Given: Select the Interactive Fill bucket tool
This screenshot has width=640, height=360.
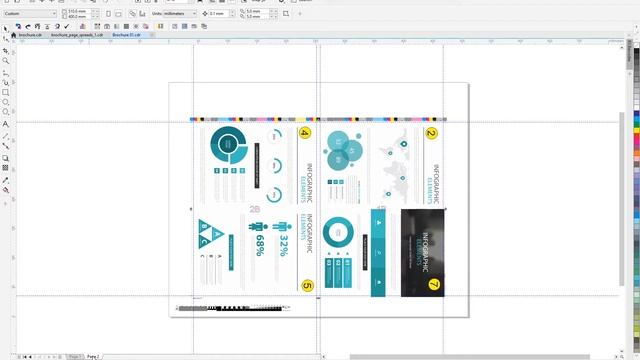Looking at the screenshot, I should coord(5,190).
